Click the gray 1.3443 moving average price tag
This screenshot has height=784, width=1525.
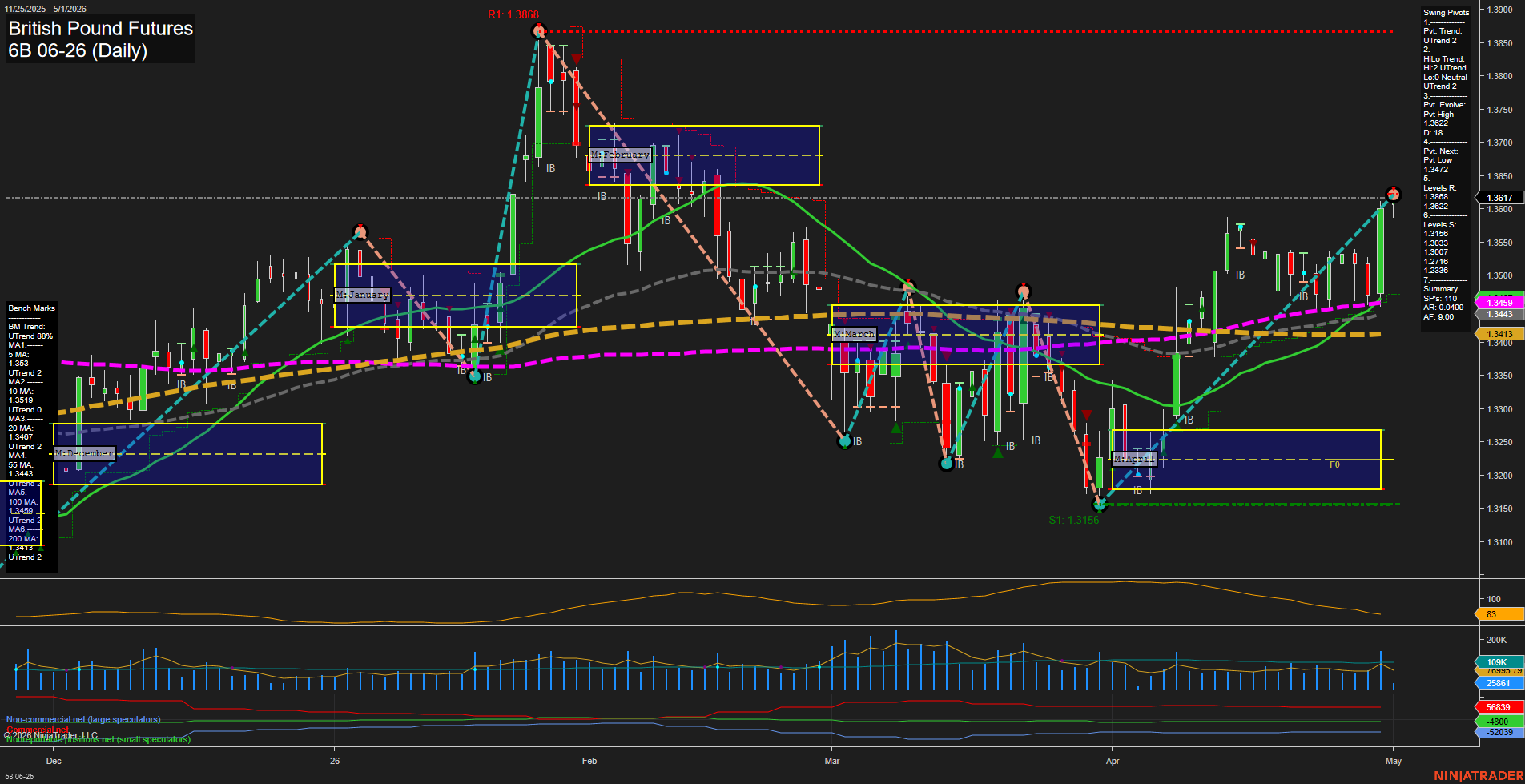(x=1499, y=315)
